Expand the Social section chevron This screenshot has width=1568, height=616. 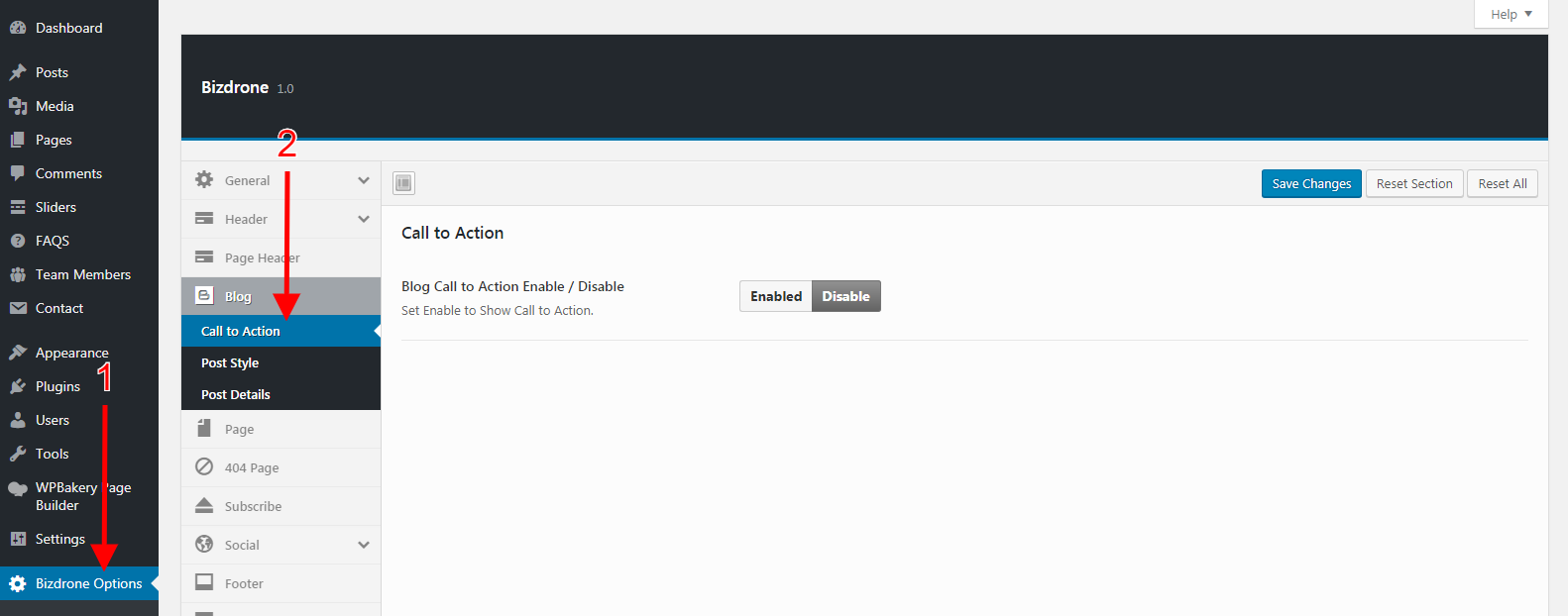point(364,545)
